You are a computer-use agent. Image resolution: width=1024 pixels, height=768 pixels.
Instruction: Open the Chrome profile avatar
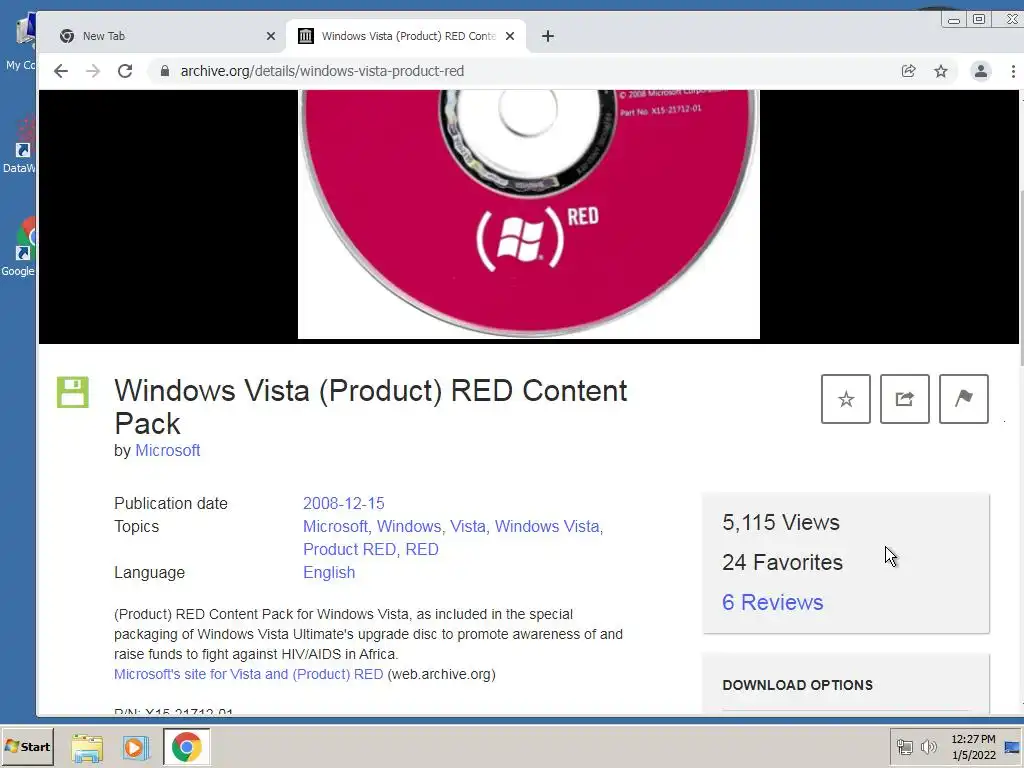tap(980, 71)
